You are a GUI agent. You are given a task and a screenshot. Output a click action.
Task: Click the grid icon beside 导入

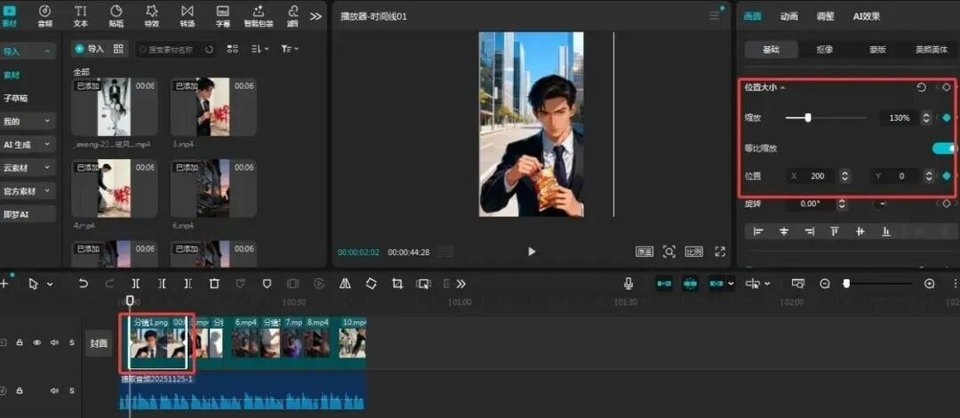coord(118,48)
